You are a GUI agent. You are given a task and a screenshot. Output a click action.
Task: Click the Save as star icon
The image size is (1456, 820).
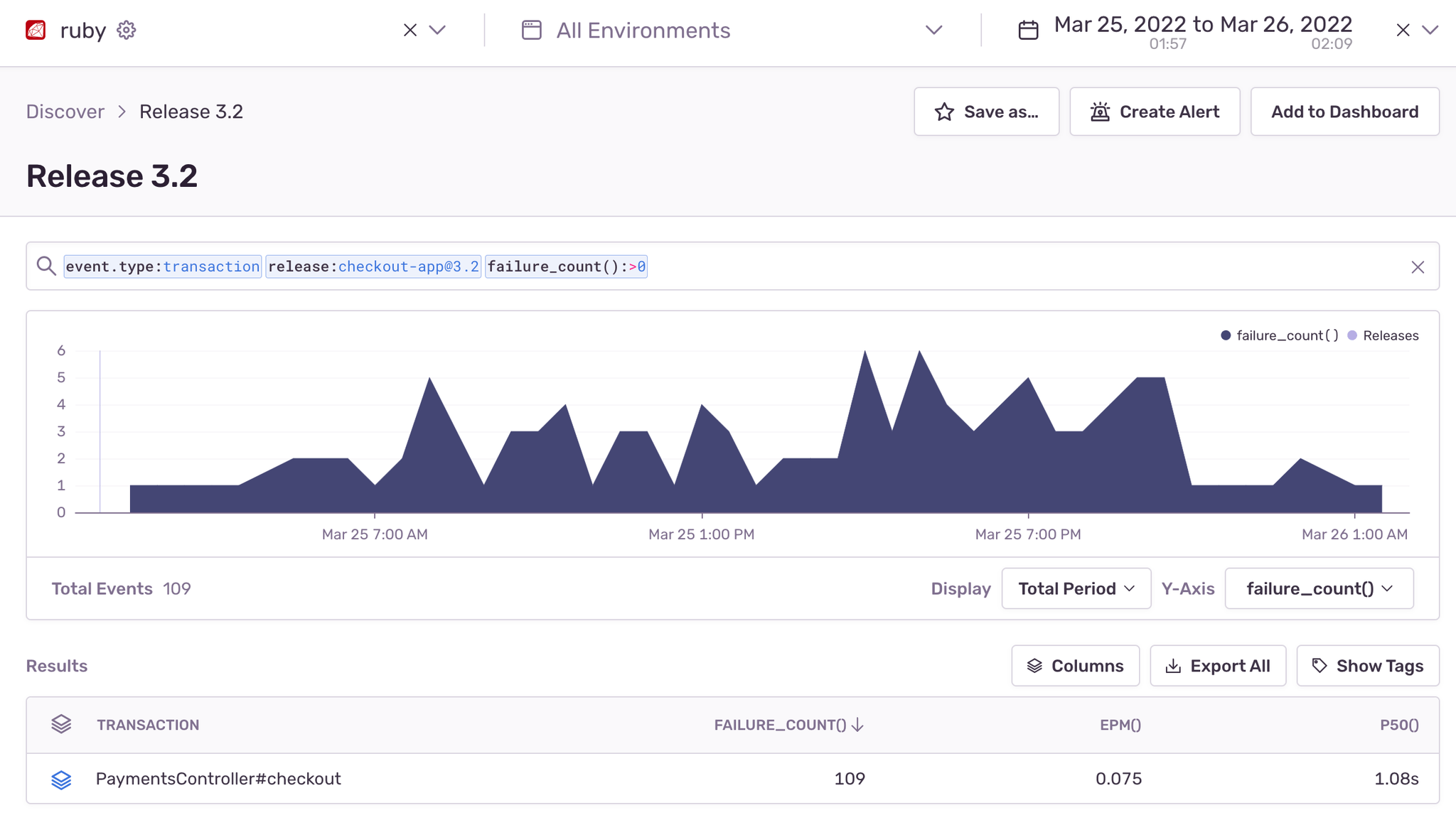tap(943, 112)
